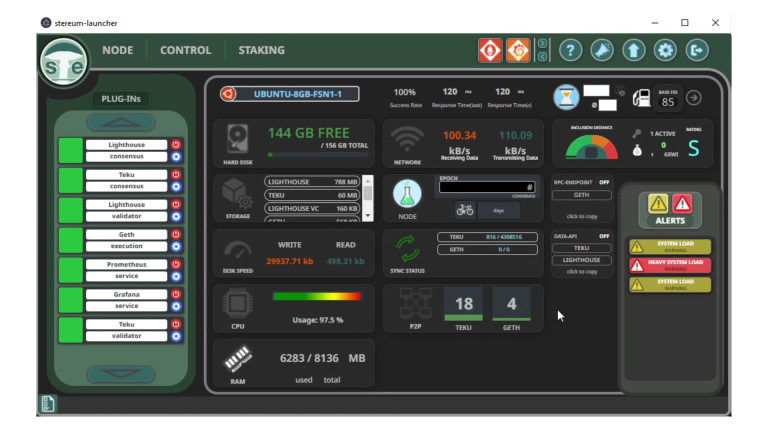Click the logout exit icon
768x432 pixels.
(x=696, y=50)
